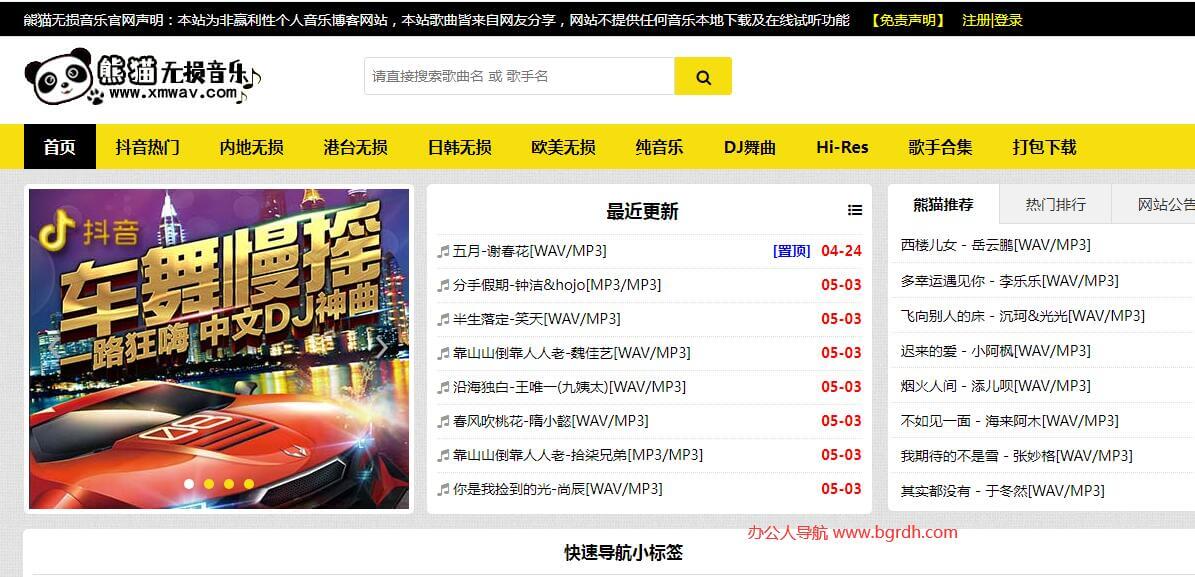
Task: Open the list icon beside 最近更新
Action: (x=854, y=210)
